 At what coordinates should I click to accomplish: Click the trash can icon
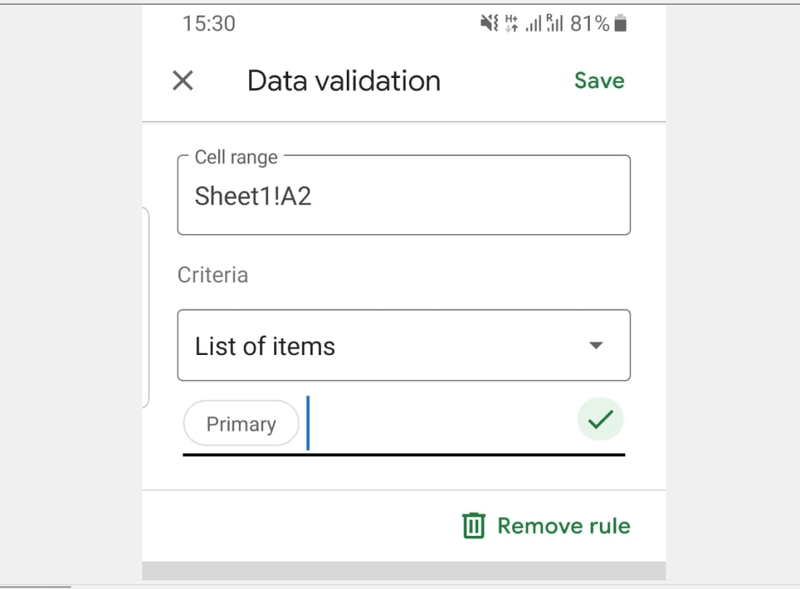[473, 526]
